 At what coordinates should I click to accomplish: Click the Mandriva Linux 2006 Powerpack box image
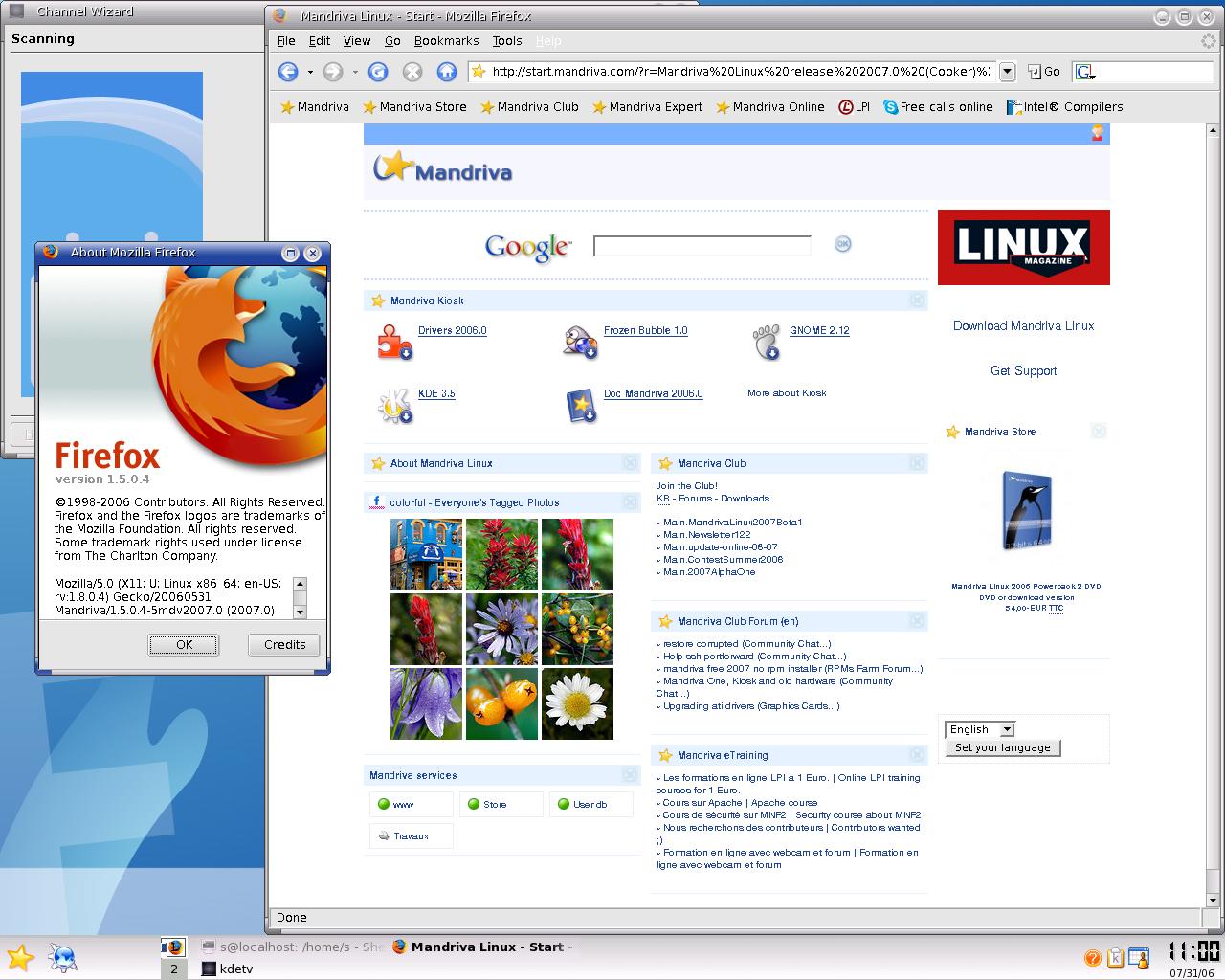pos(1027,512)
